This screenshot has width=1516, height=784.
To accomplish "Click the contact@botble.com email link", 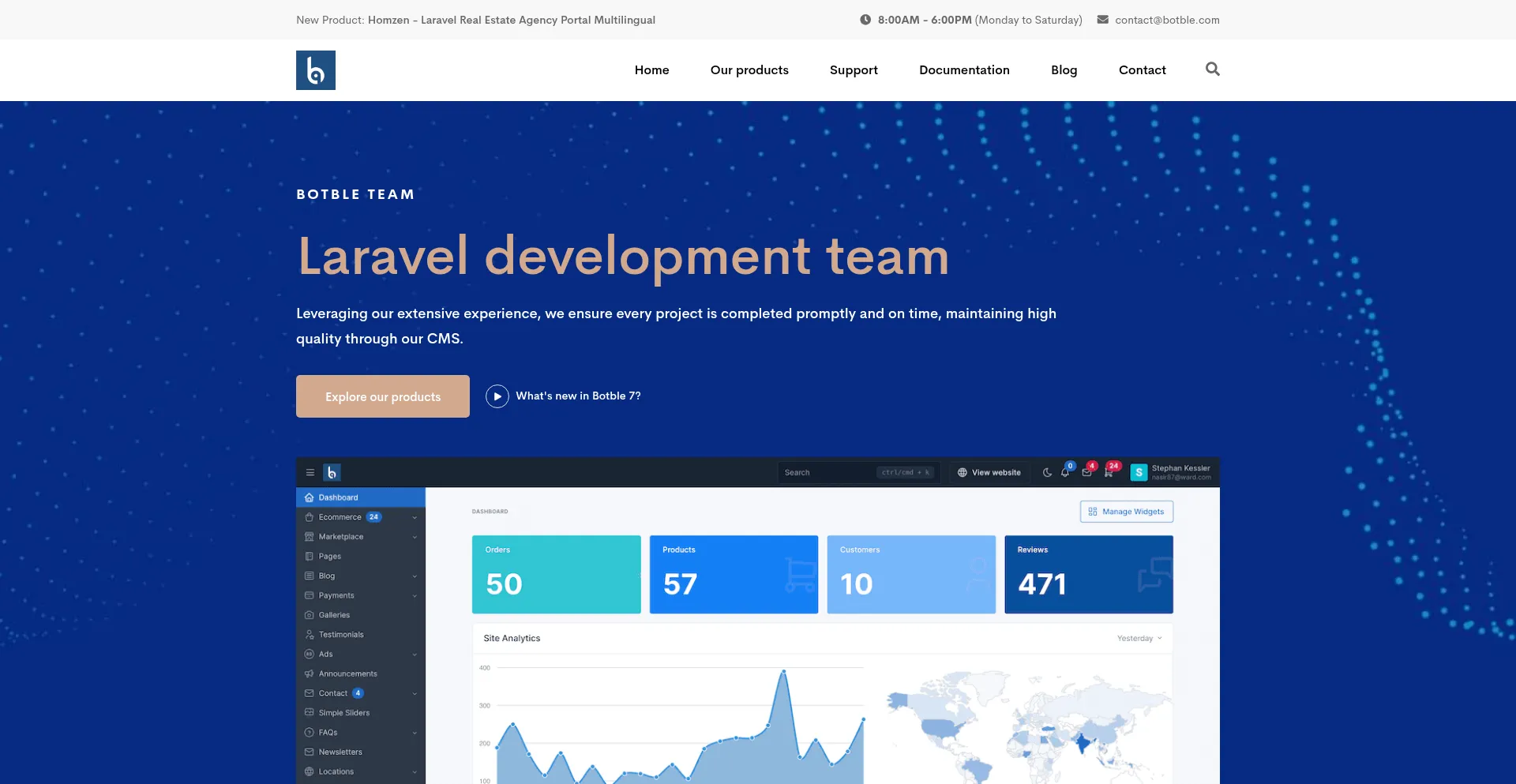I will [x=1166, y=20].
